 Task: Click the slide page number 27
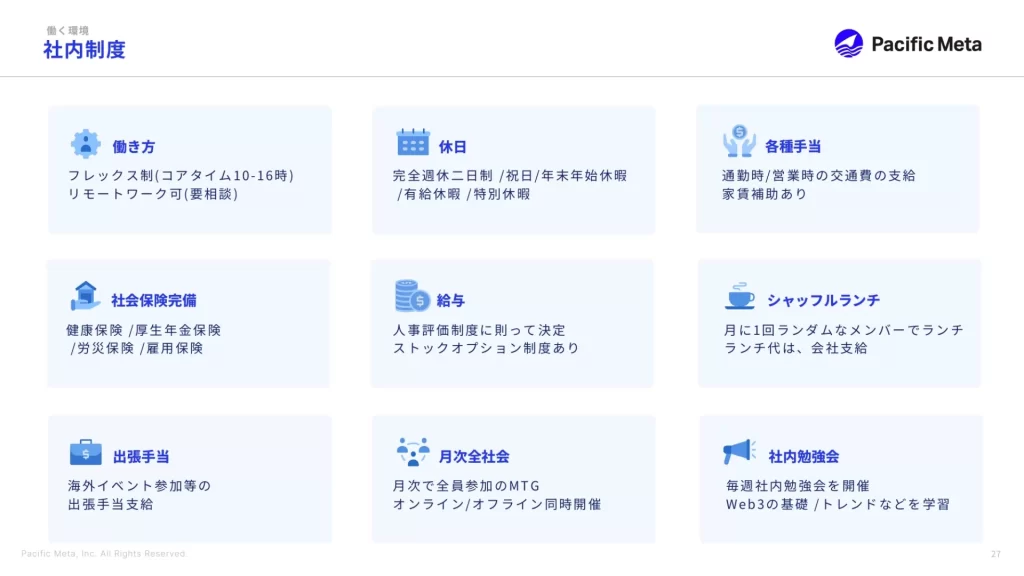pos(995,554)
